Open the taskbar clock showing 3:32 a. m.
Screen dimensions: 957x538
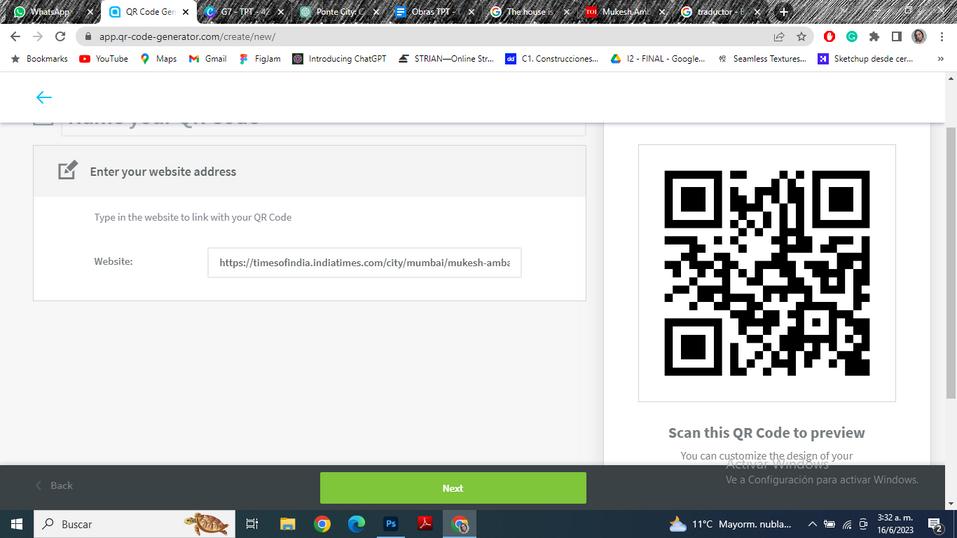pyautogui.click(x=895, y=524)
